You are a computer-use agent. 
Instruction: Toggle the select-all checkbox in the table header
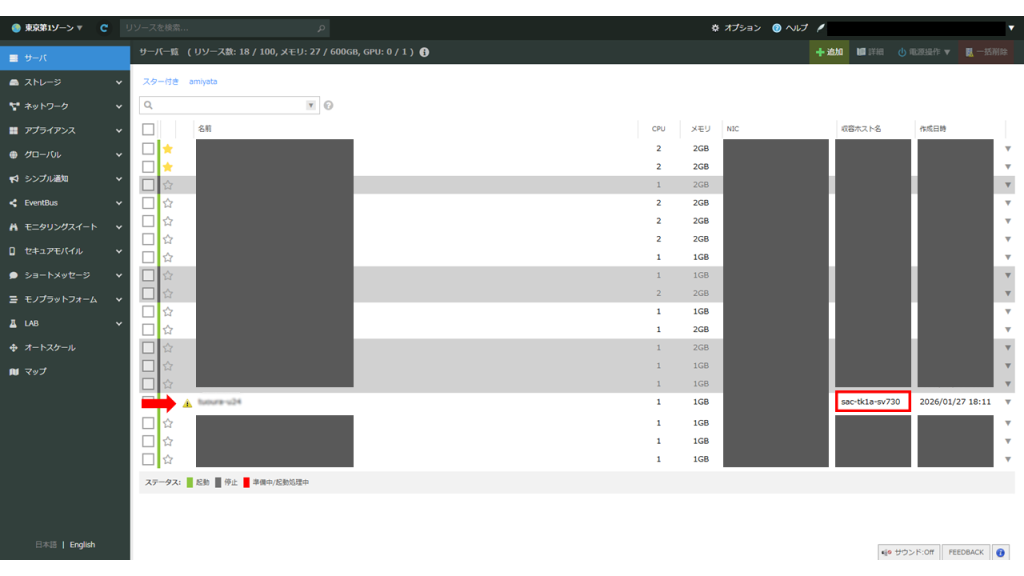point(148,129)
